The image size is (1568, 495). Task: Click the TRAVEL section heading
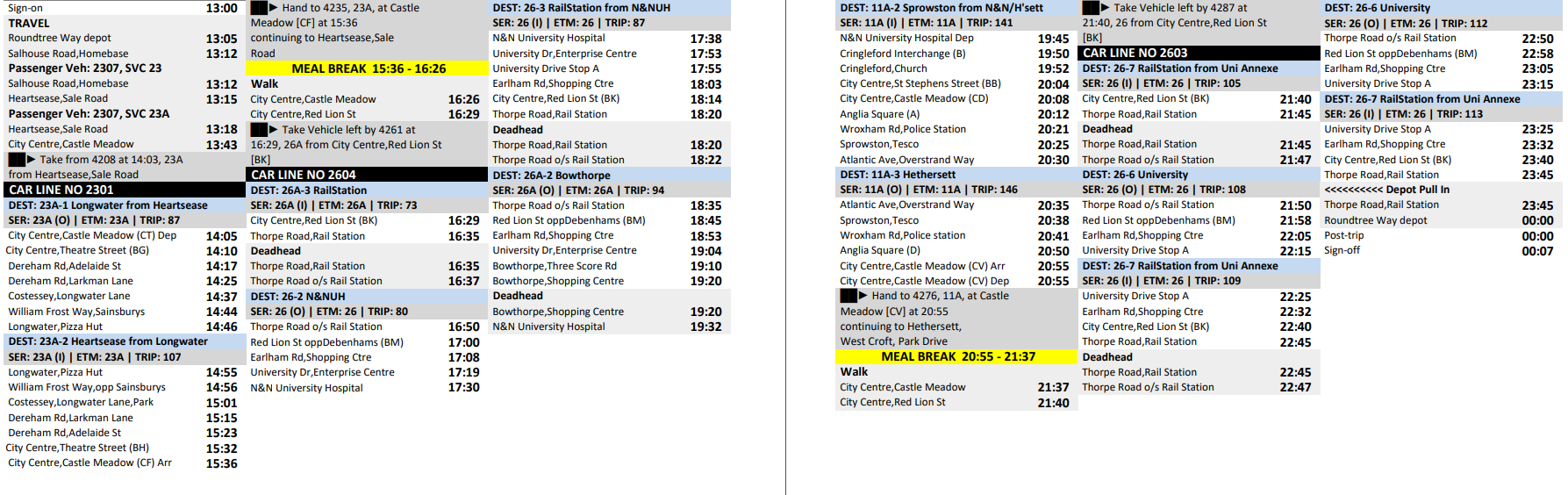pyautogui.click(x=29, y=24)
